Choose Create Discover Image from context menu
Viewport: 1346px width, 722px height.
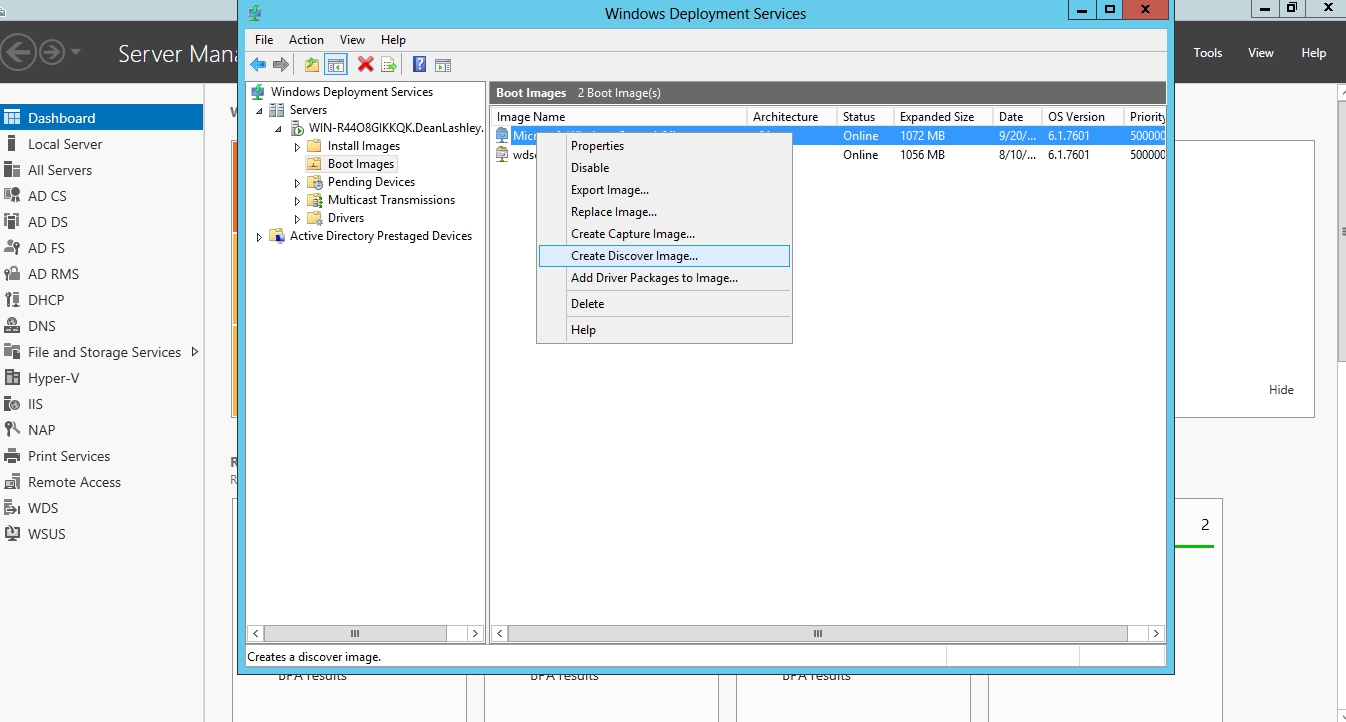pos(634,256)
